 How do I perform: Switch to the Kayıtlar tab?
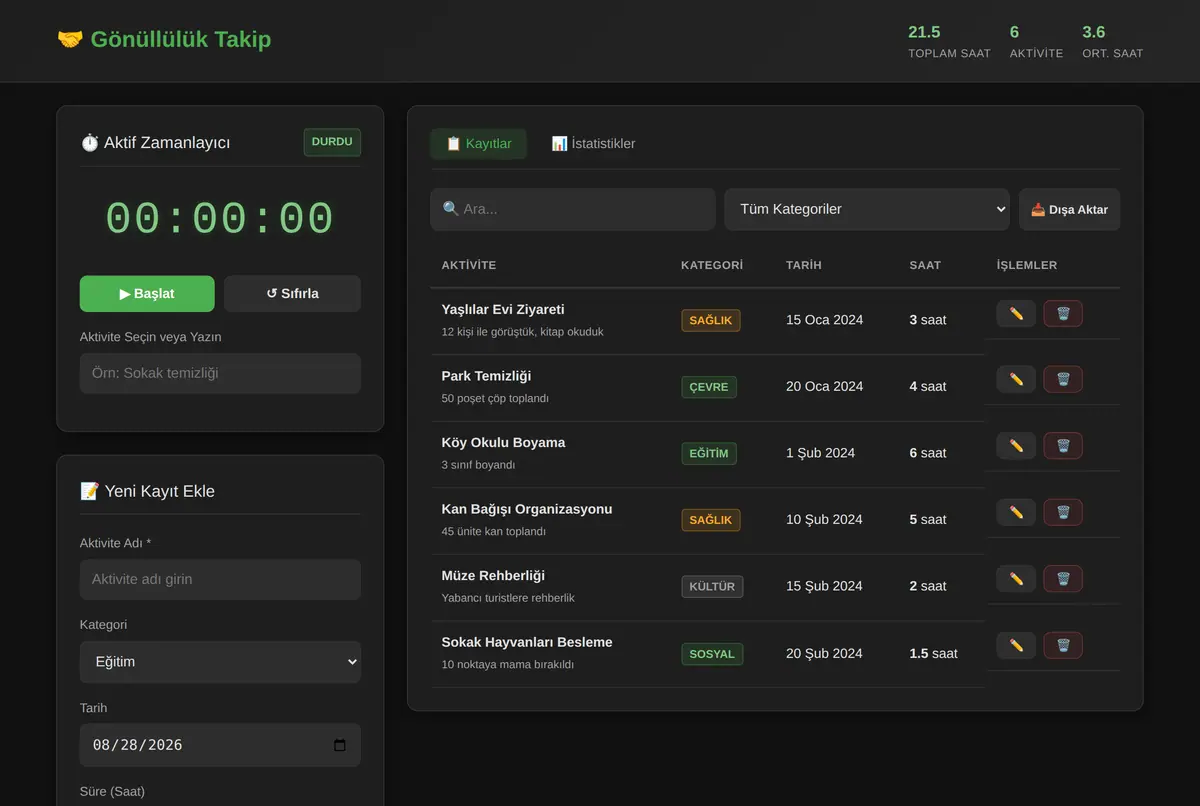click(479, 144)
